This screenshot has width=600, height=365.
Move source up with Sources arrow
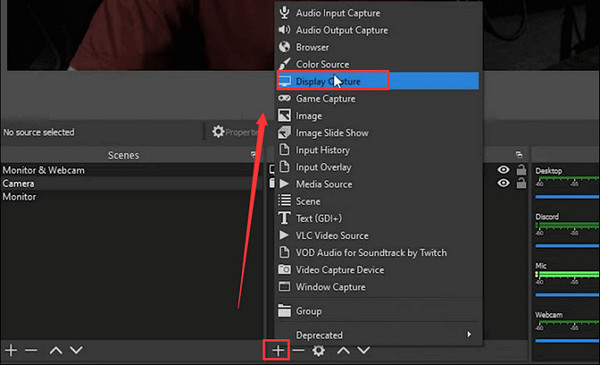point(343,350)
